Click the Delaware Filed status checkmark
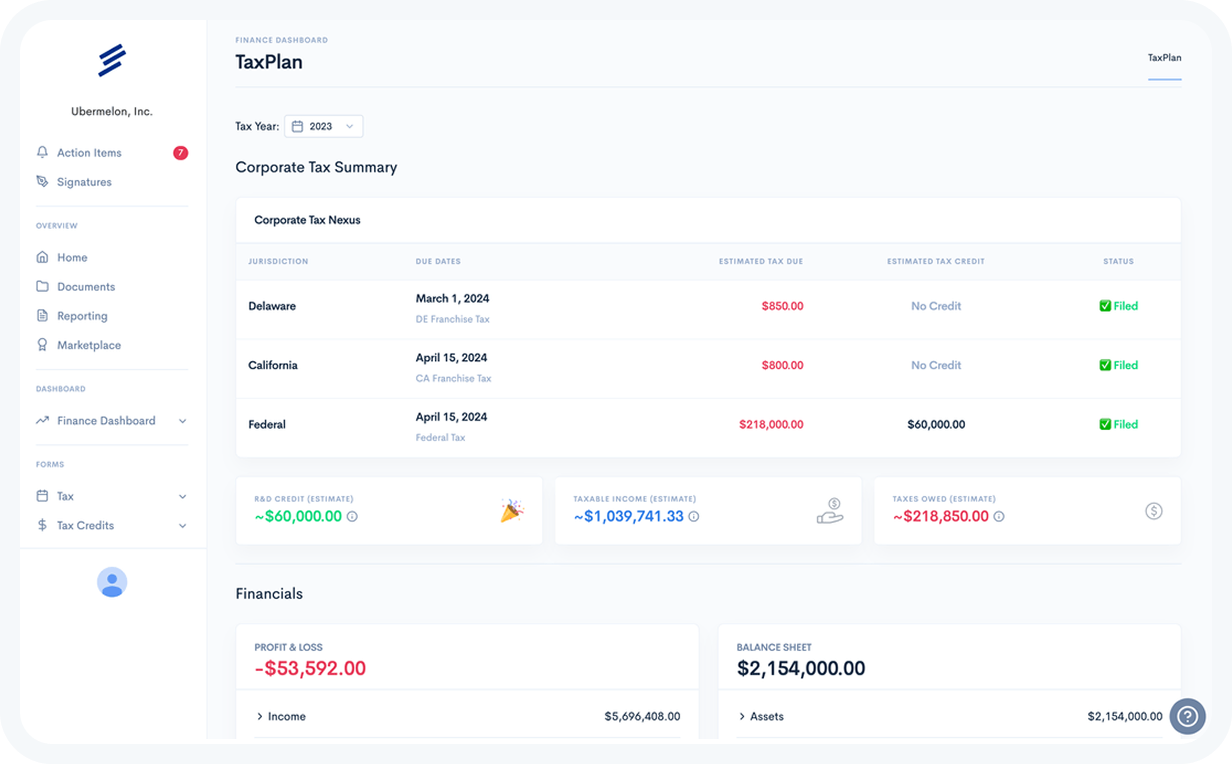This screenshot has height=764, width=1232. (x=1105, y=306)
